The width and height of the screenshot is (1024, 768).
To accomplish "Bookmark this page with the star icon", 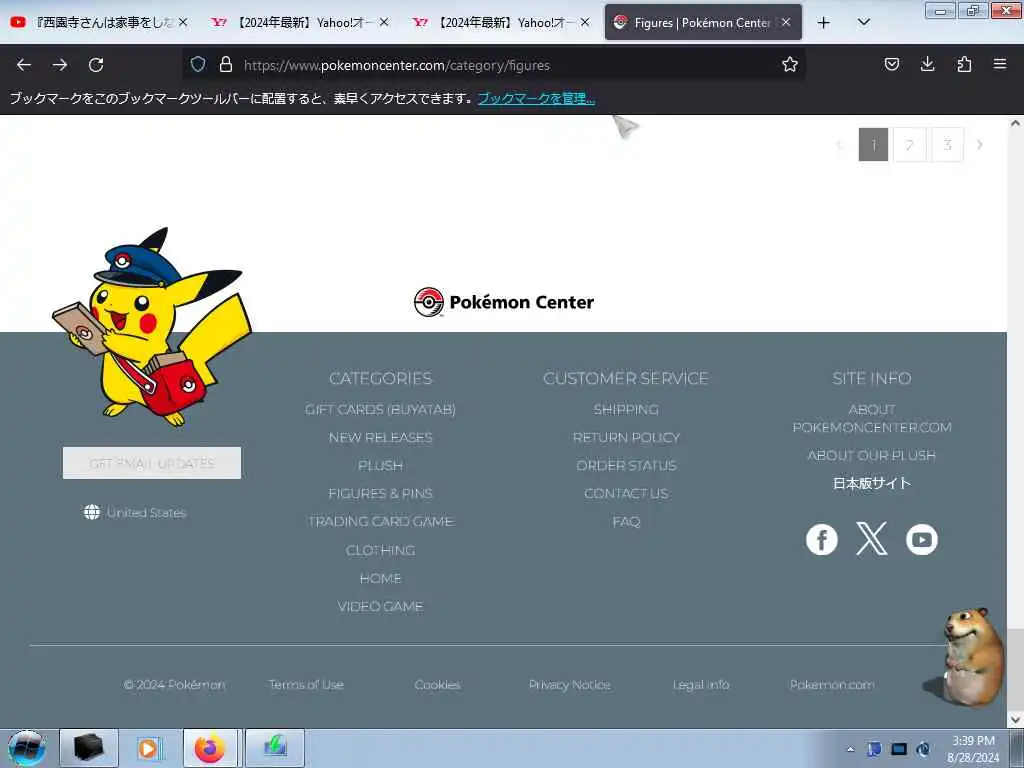I will 790,64.
